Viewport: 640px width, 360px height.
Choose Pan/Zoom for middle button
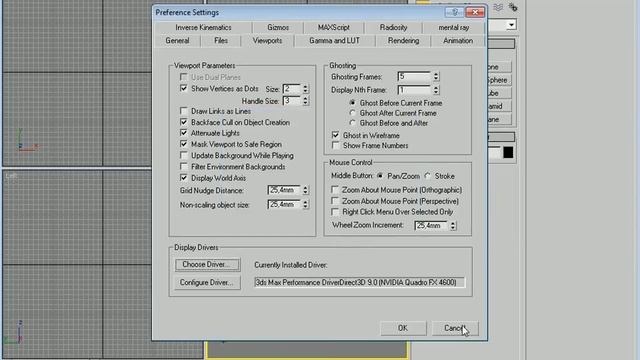380,176
